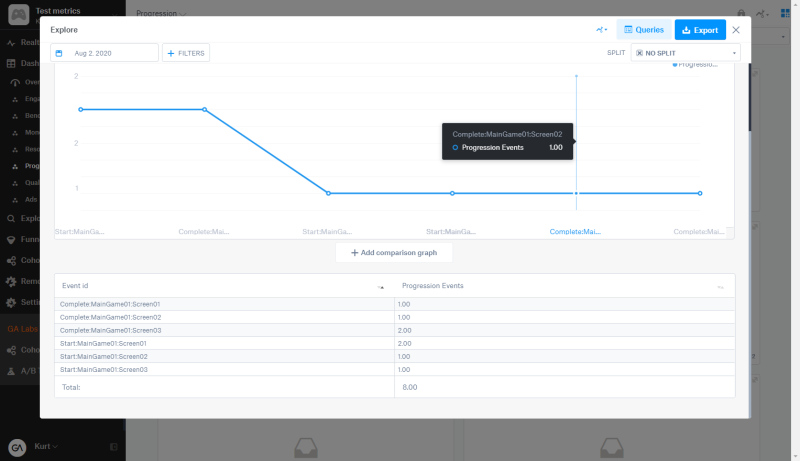The image size is (800, 461).
Task: Click the 2.00 value for Complete:MainGame01:Screen03
Action: click(x=405, y=330)
